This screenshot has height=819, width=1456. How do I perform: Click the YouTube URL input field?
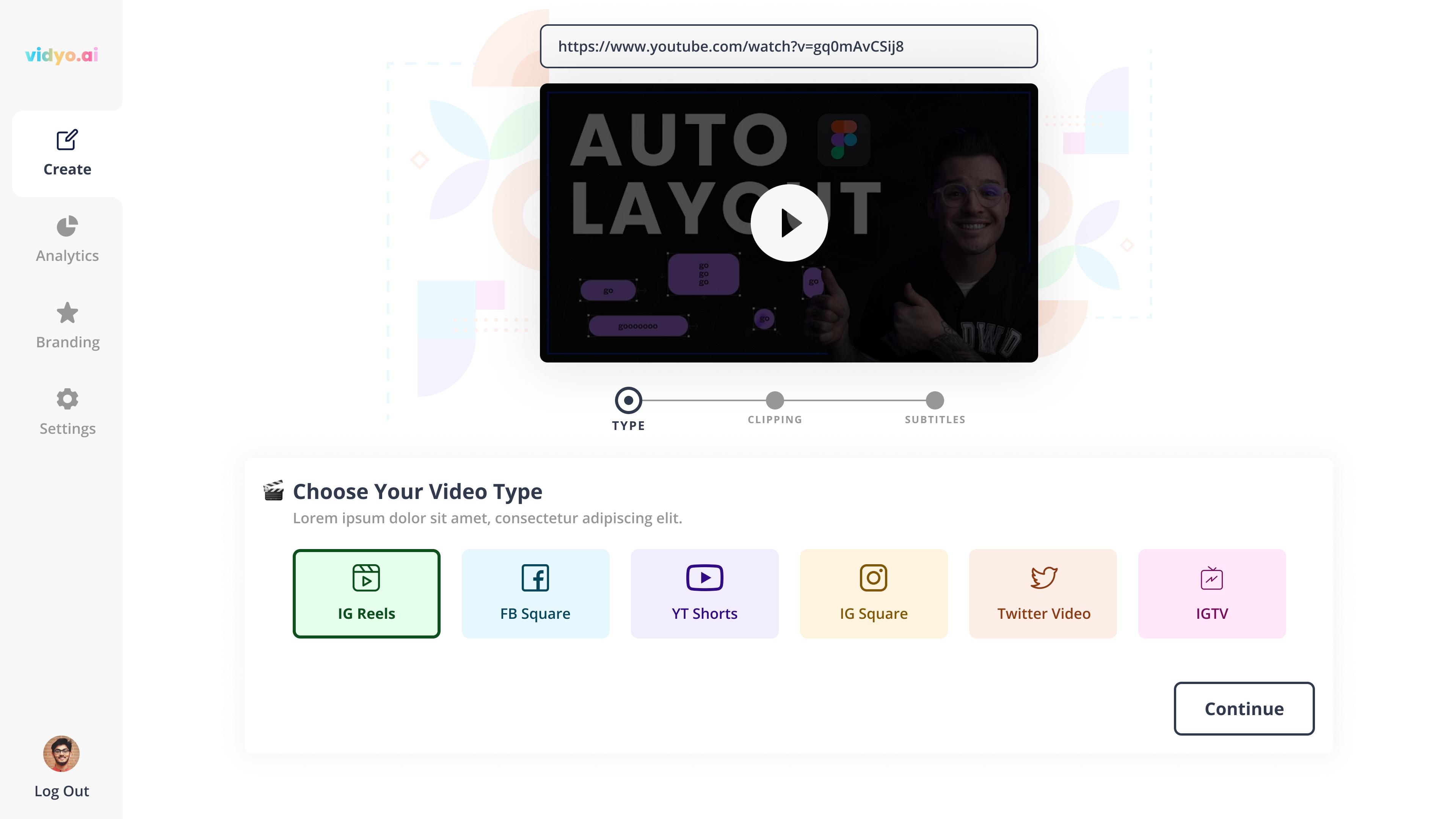[789, 46]
